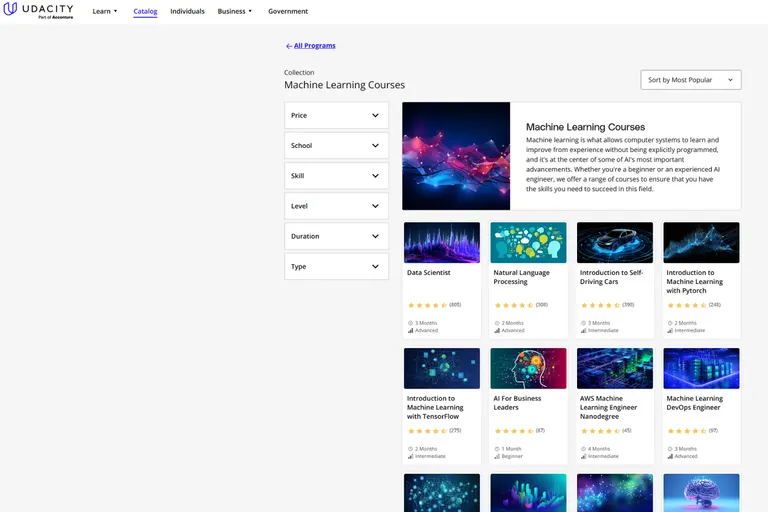Click the Data Scientist course title
This screenshot has width=768, height=512.
click(x=429, y=272)
